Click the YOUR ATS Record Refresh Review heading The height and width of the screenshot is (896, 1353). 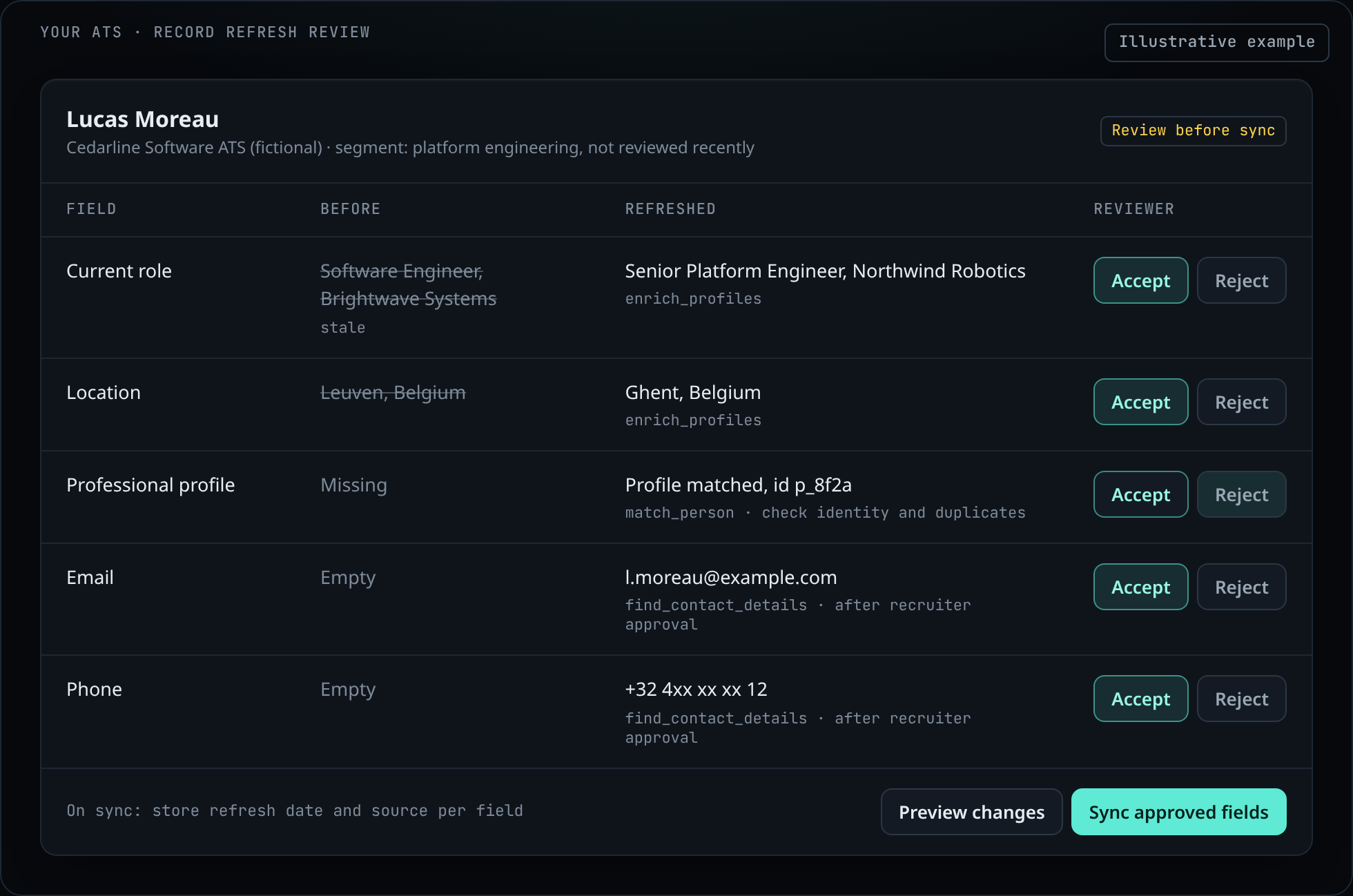pos(205,32)
